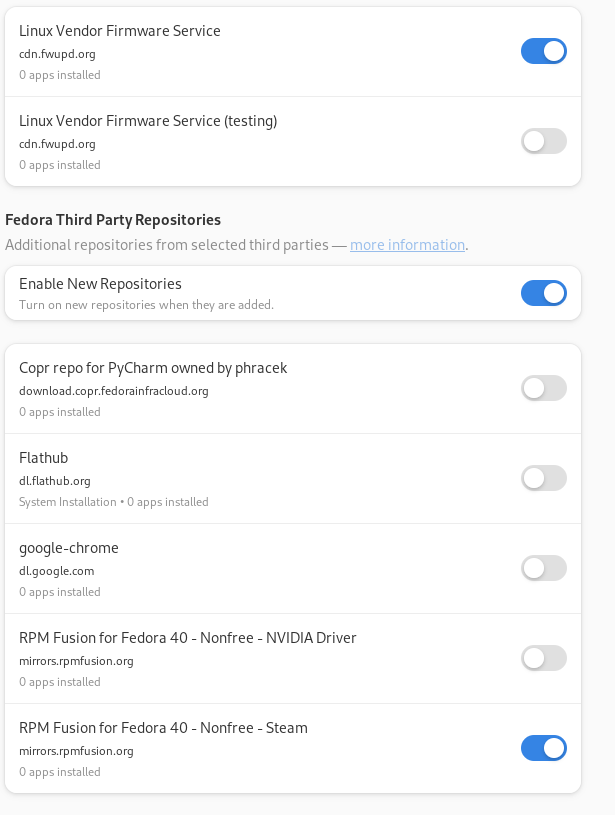
Task: Open the google-chrome repository row title
Action: 69,548
